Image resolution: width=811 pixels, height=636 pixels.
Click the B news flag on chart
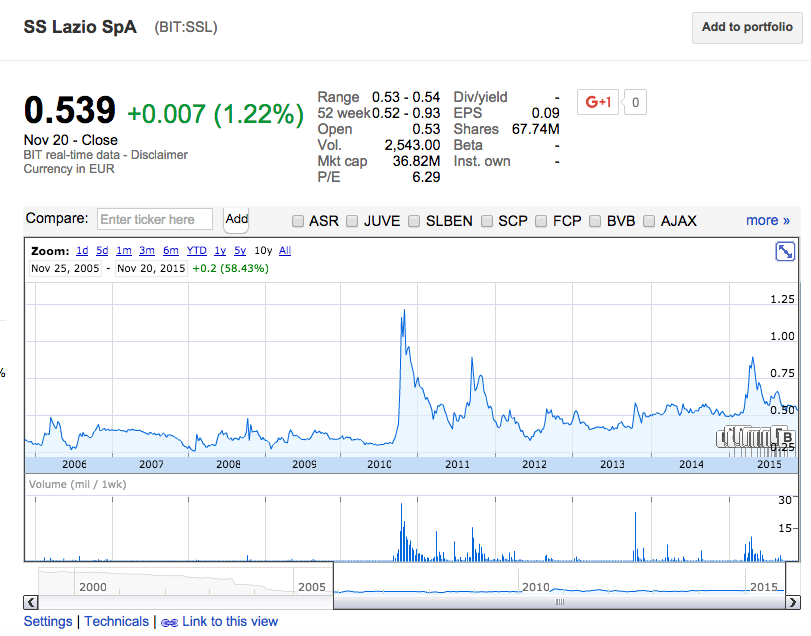coord(787,438)
